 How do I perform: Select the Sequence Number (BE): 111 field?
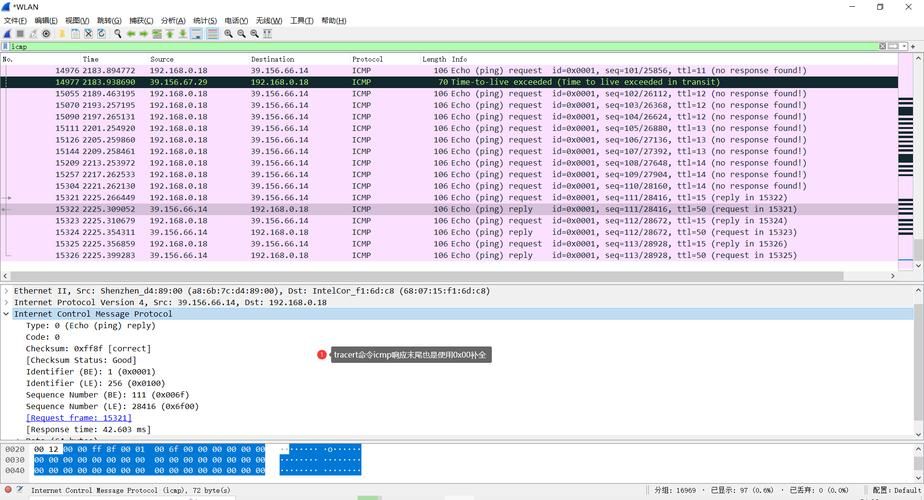pos(107,395)
